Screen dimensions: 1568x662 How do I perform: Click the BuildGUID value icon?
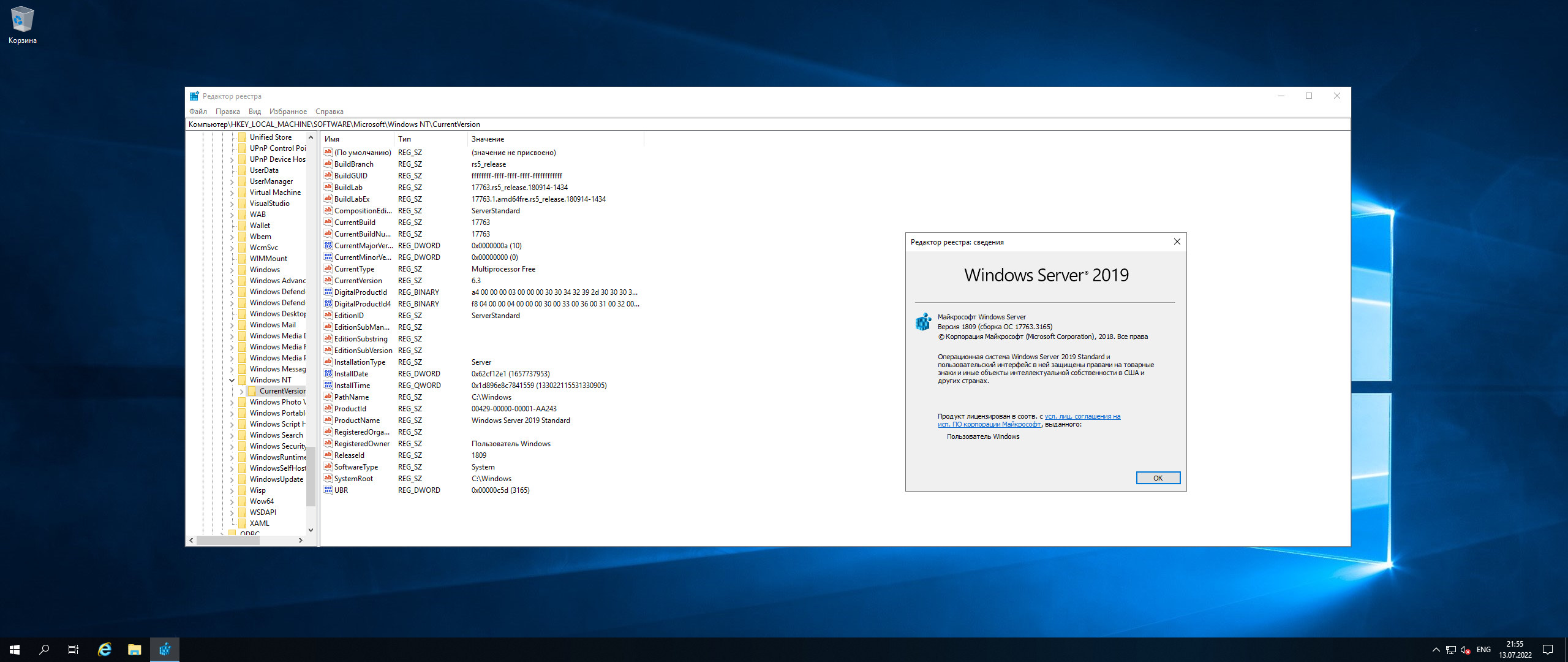328,175
